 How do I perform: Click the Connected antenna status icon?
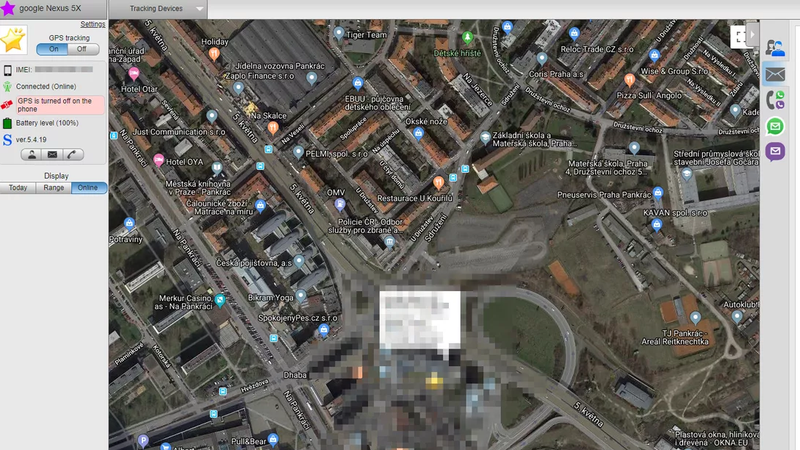pos(7,87)
